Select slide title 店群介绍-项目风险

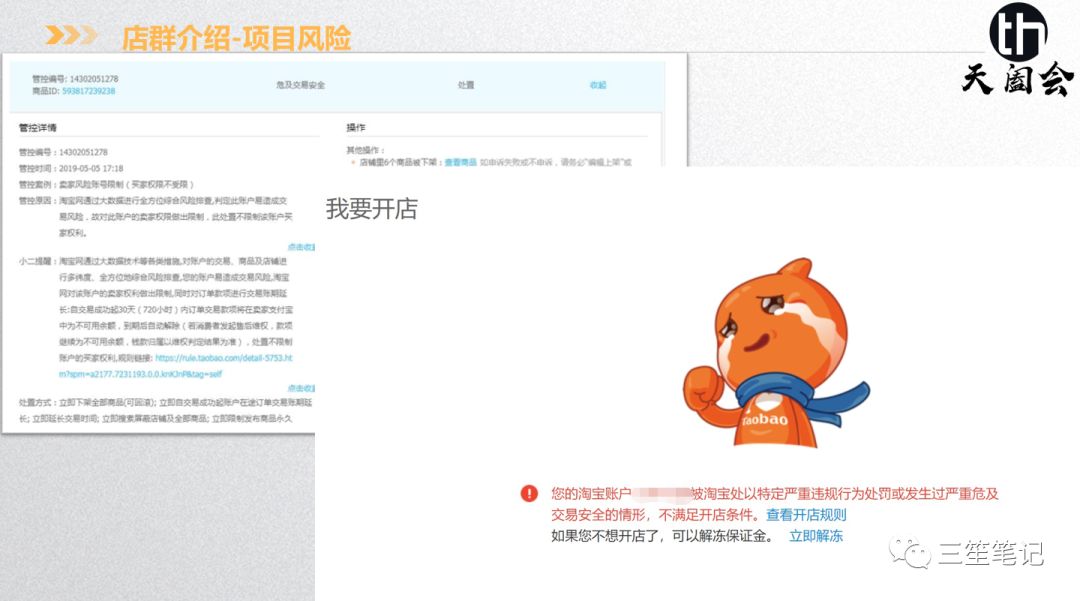(x=236, y=38)
